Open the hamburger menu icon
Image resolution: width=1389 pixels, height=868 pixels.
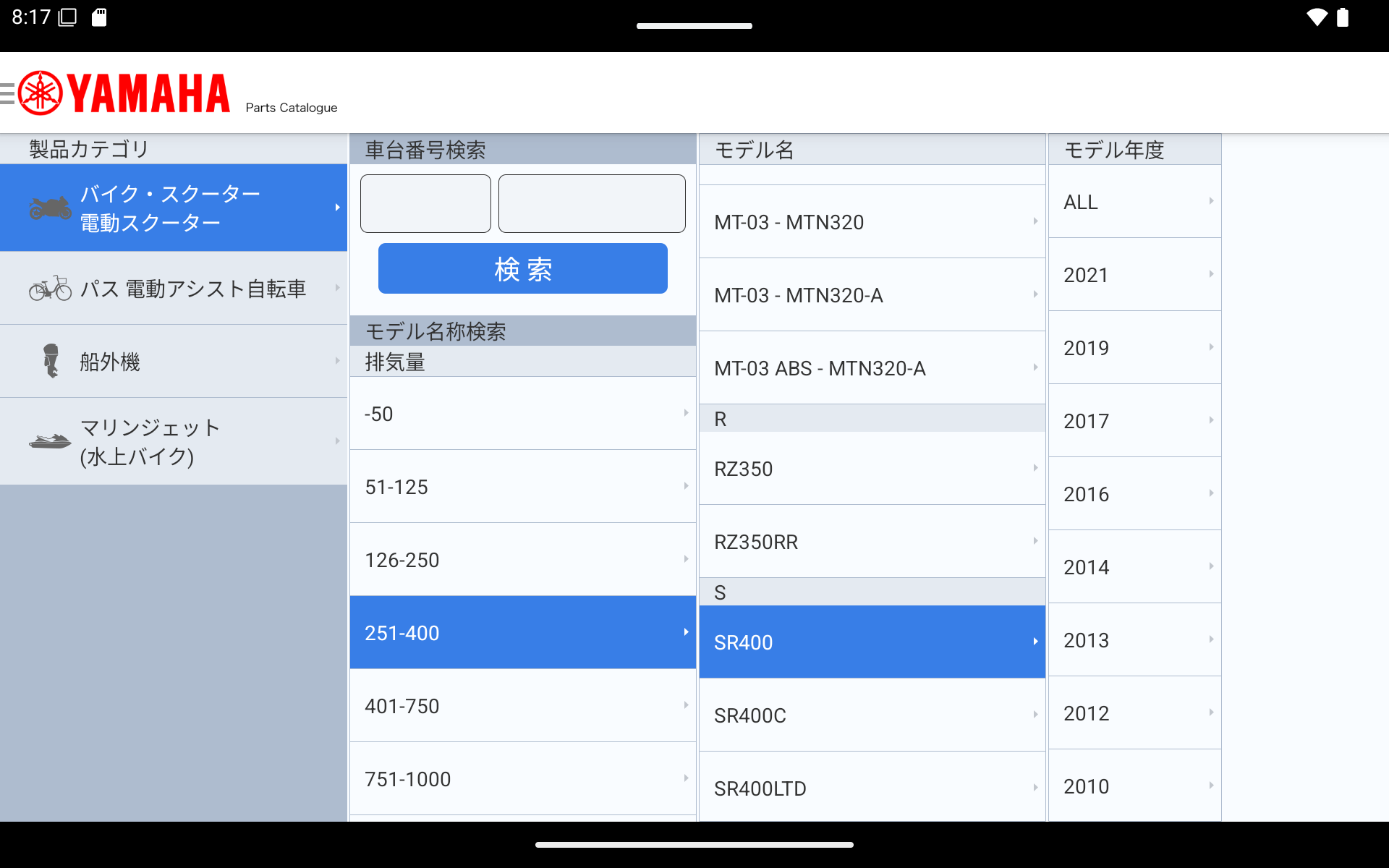tap(7, 93)
